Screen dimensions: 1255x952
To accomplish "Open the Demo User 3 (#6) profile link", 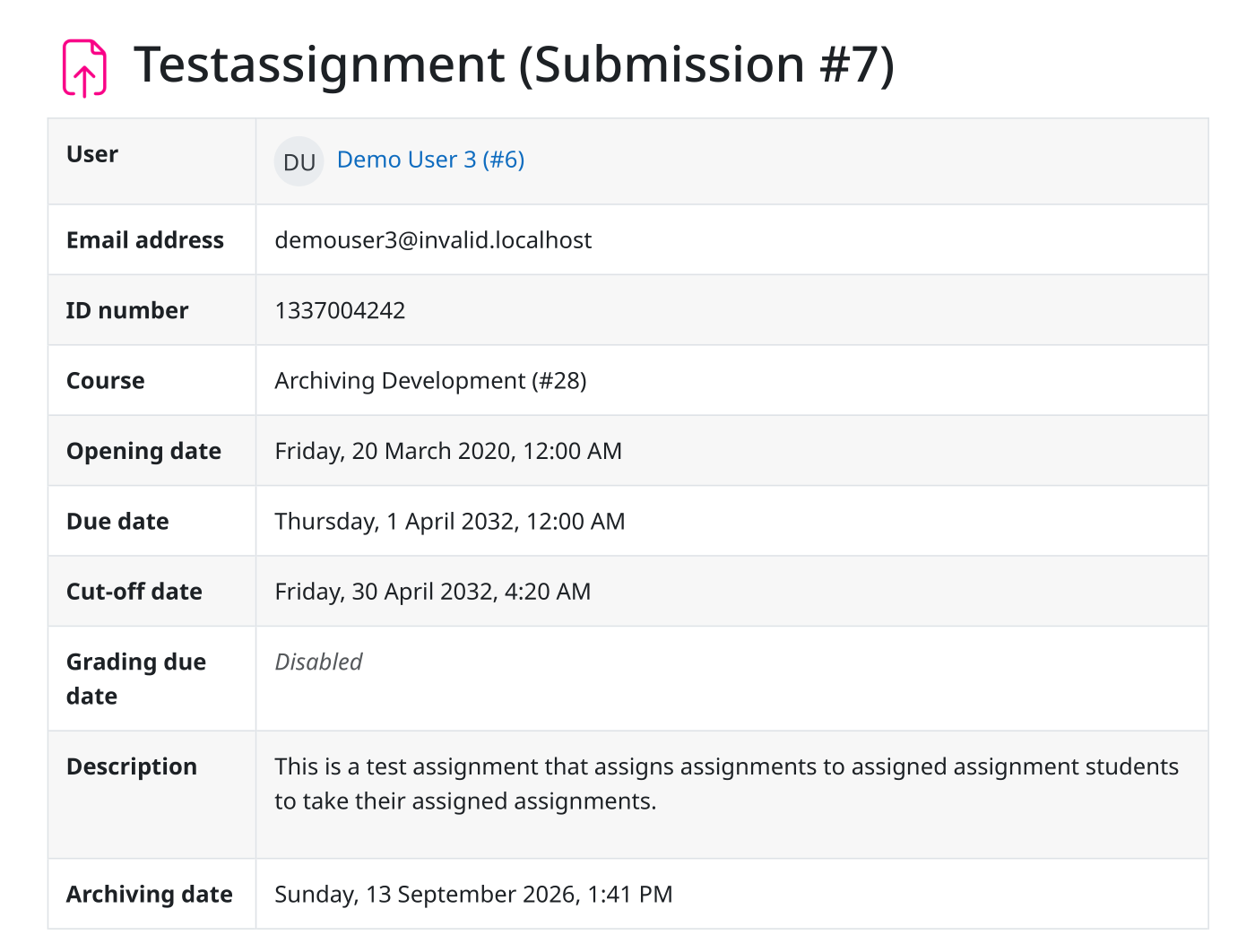I will tap(430, 160).
